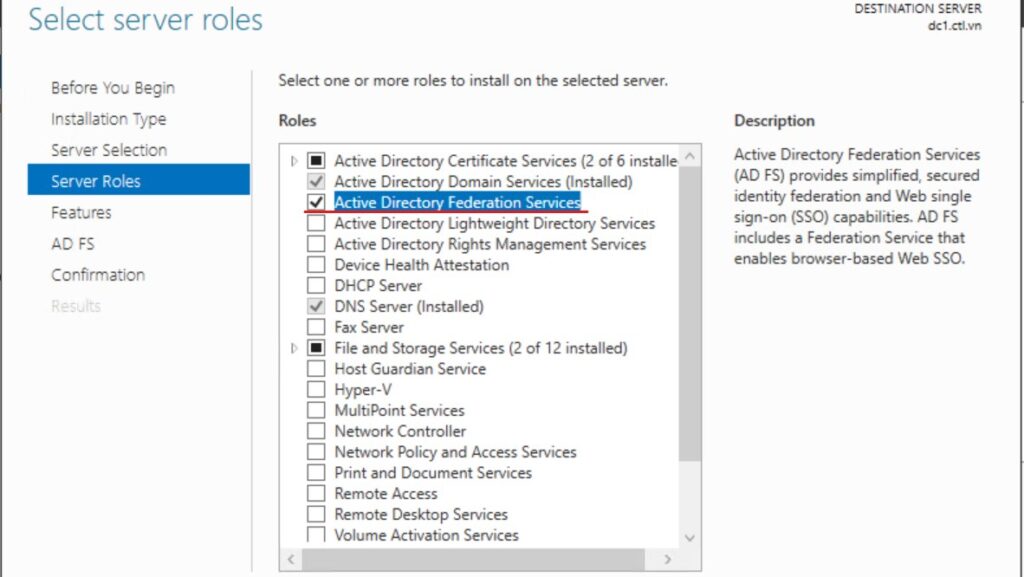Select the Network Controller checkbox
1024x577 pixels.
tap(316, 432)
